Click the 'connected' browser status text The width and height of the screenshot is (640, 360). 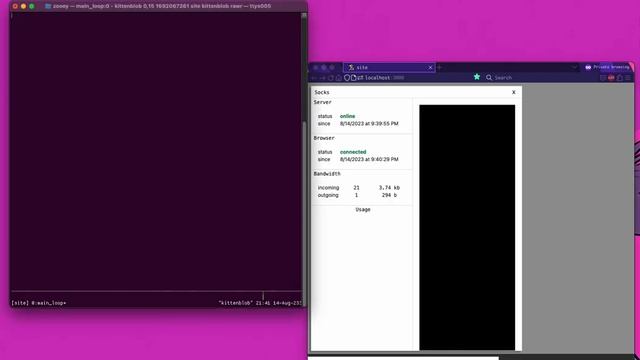pos(353,152)
